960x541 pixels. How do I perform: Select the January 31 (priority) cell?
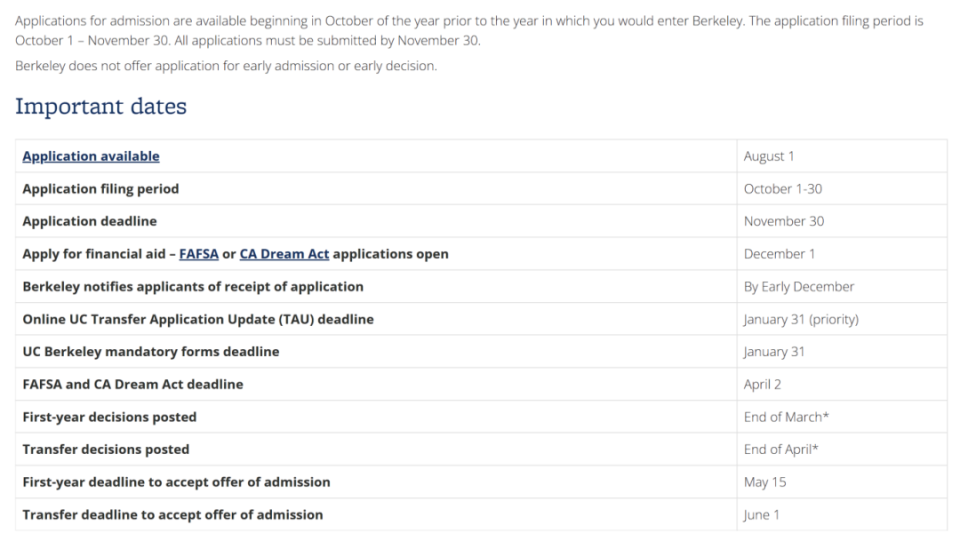pyautogui.click(x=801, y=319)
